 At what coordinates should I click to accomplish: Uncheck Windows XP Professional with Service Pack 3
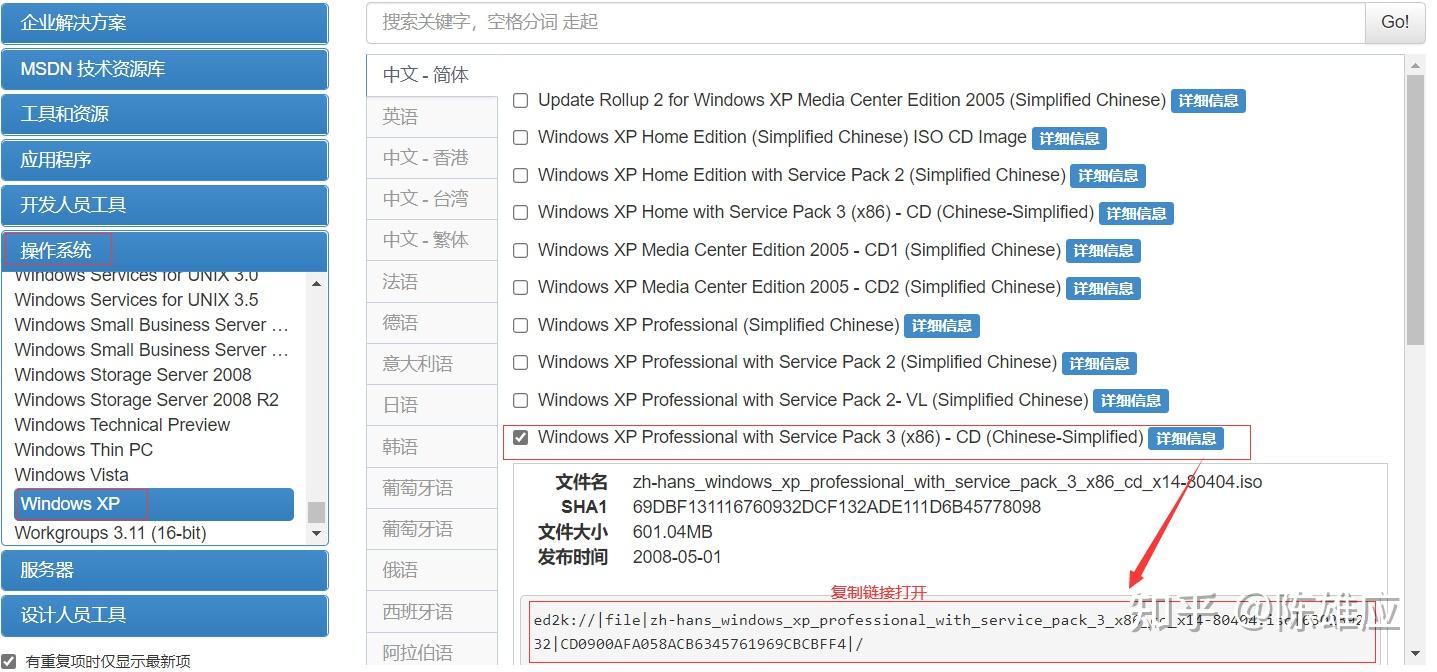coord(520,437)
